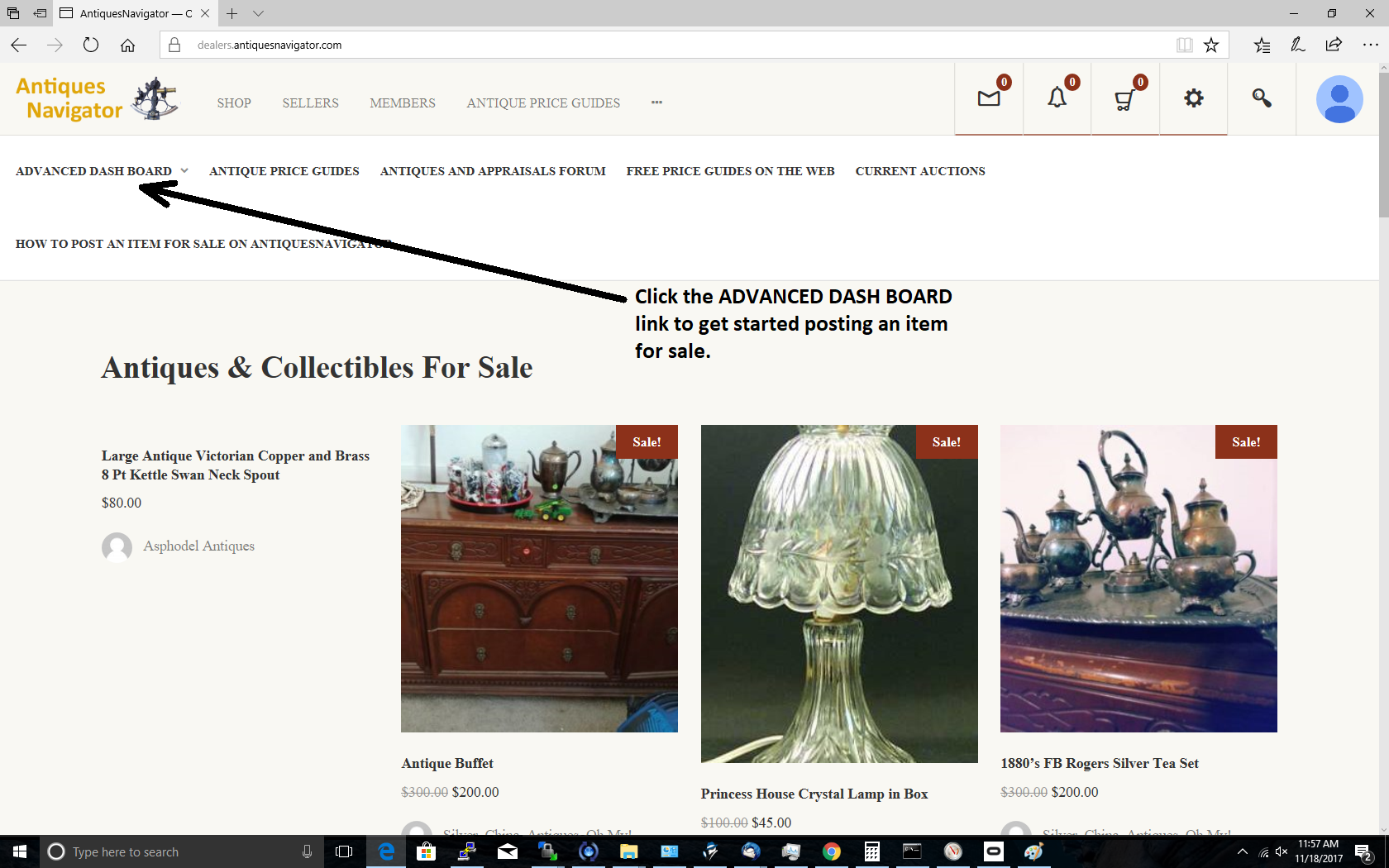Refresh the page with the reload icon
The width and height of the screenshot is (1389, 868).
tap(91, 45)
